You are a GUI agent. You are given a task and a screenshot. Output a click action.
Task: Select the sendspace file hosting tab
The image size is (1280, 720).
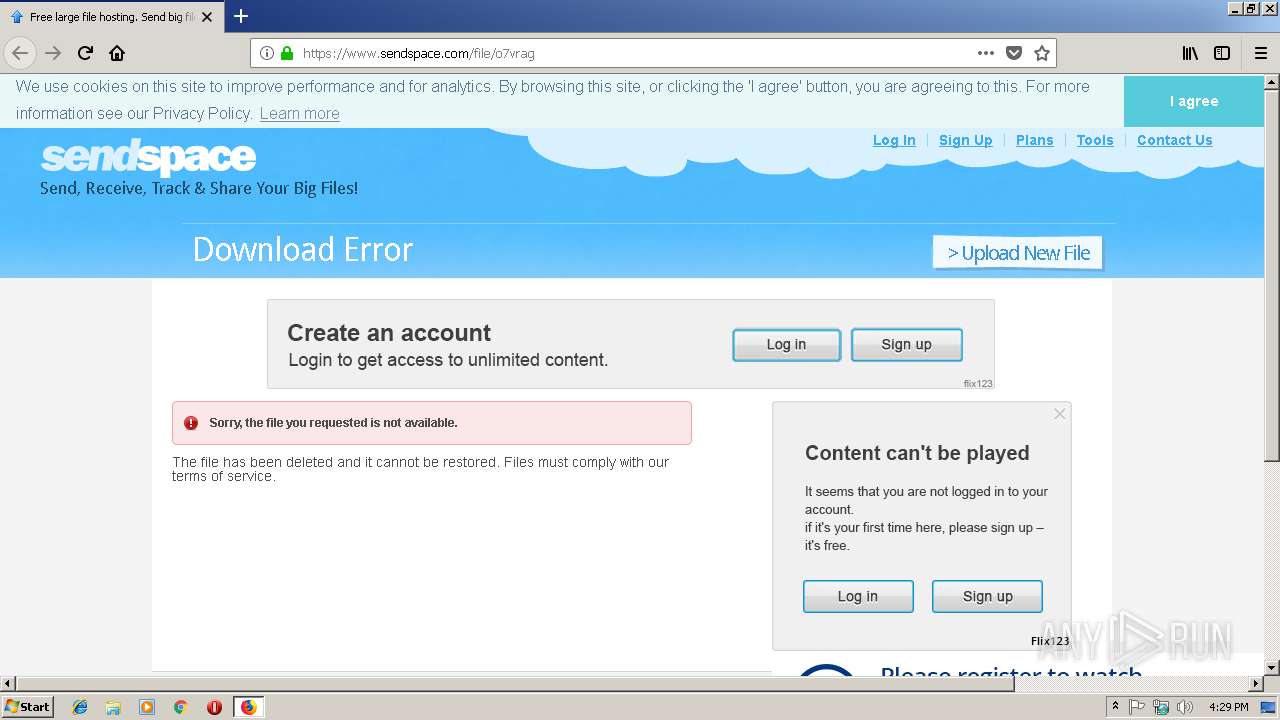(112, 17)
